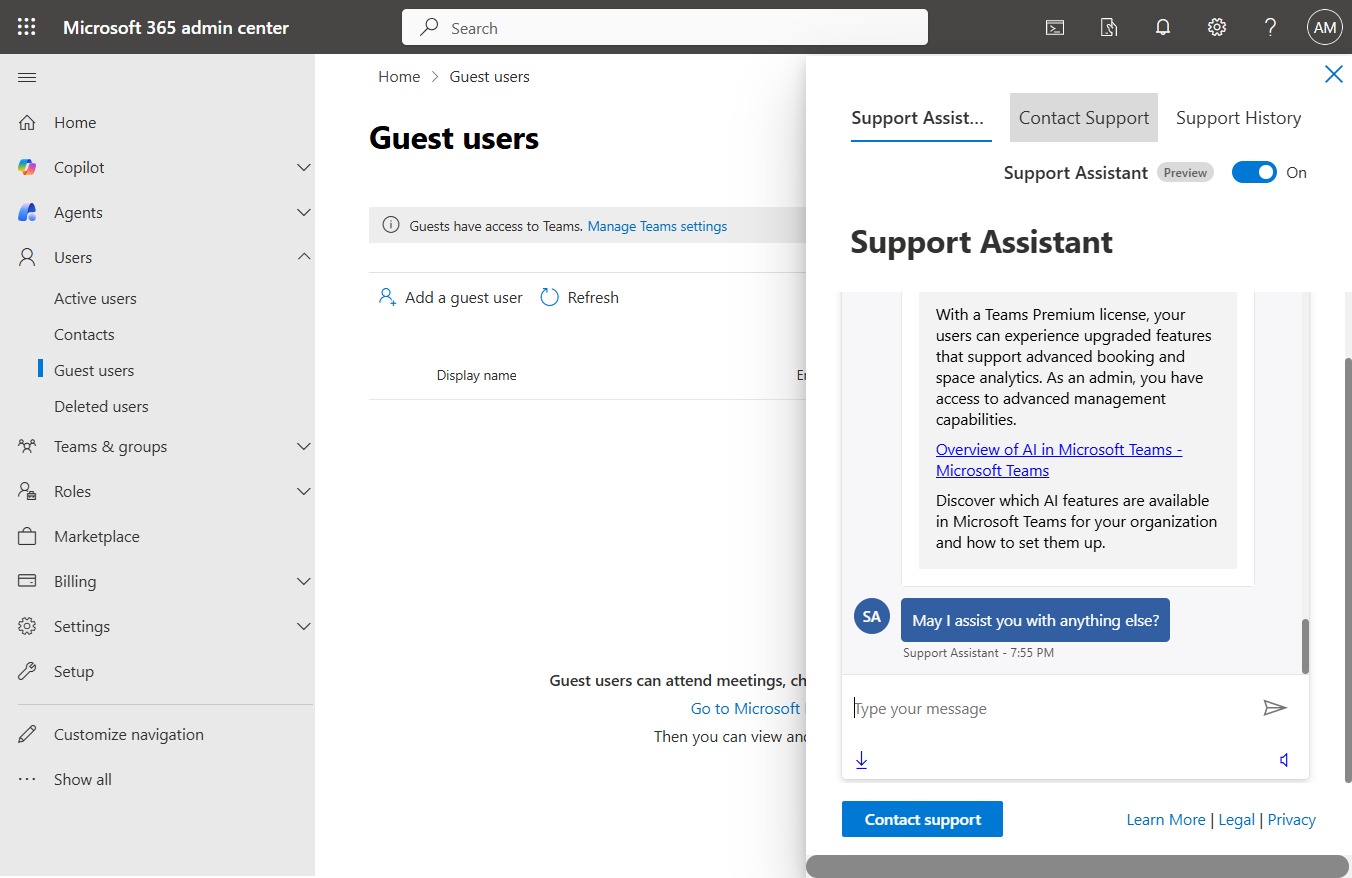Image resolution: width=1352 pixels, height=878 pixels.
Task: Click Home in the breadcrumb
Action: pyautogui.click(x=399, y=76)
